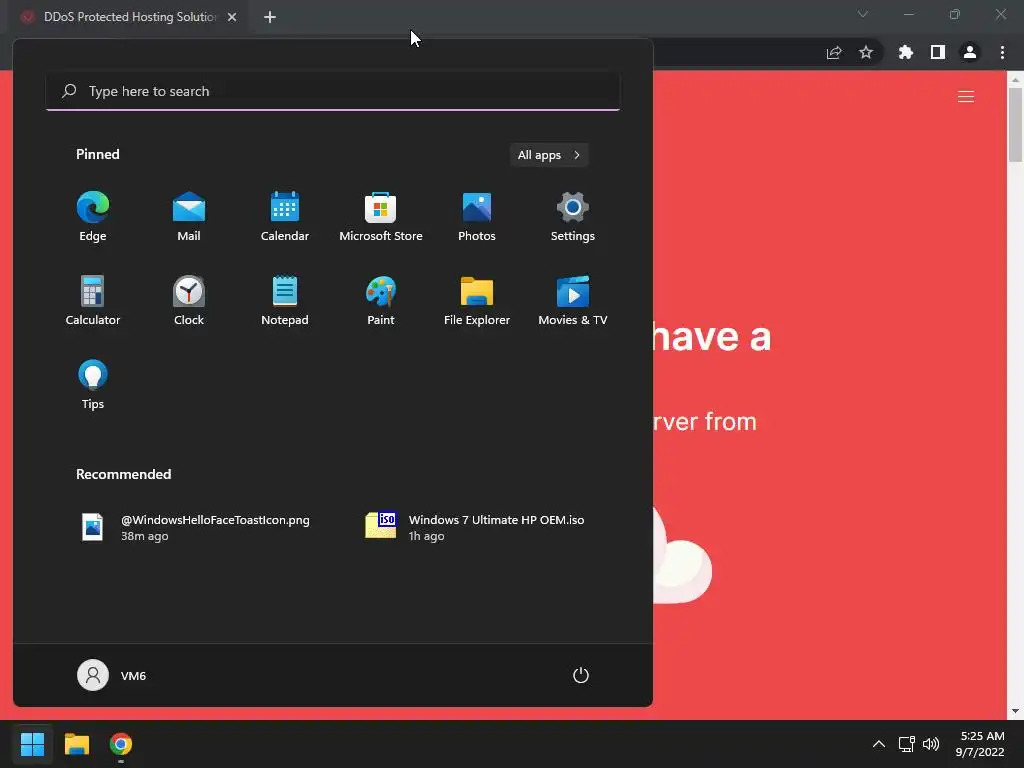Open a new Chrome tab
This screenshot has width=1024, height=768.
click(270, 17)
